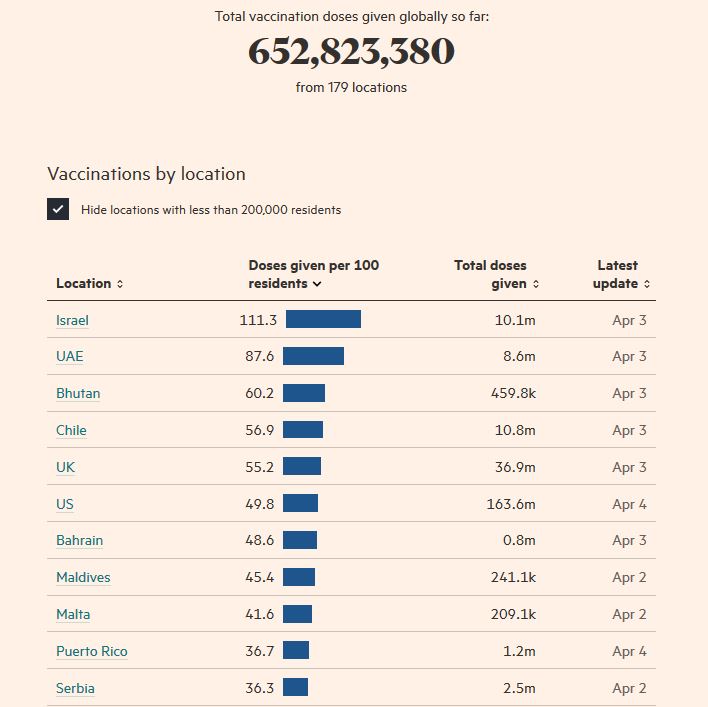Select the Malta location link

(73, 614)
